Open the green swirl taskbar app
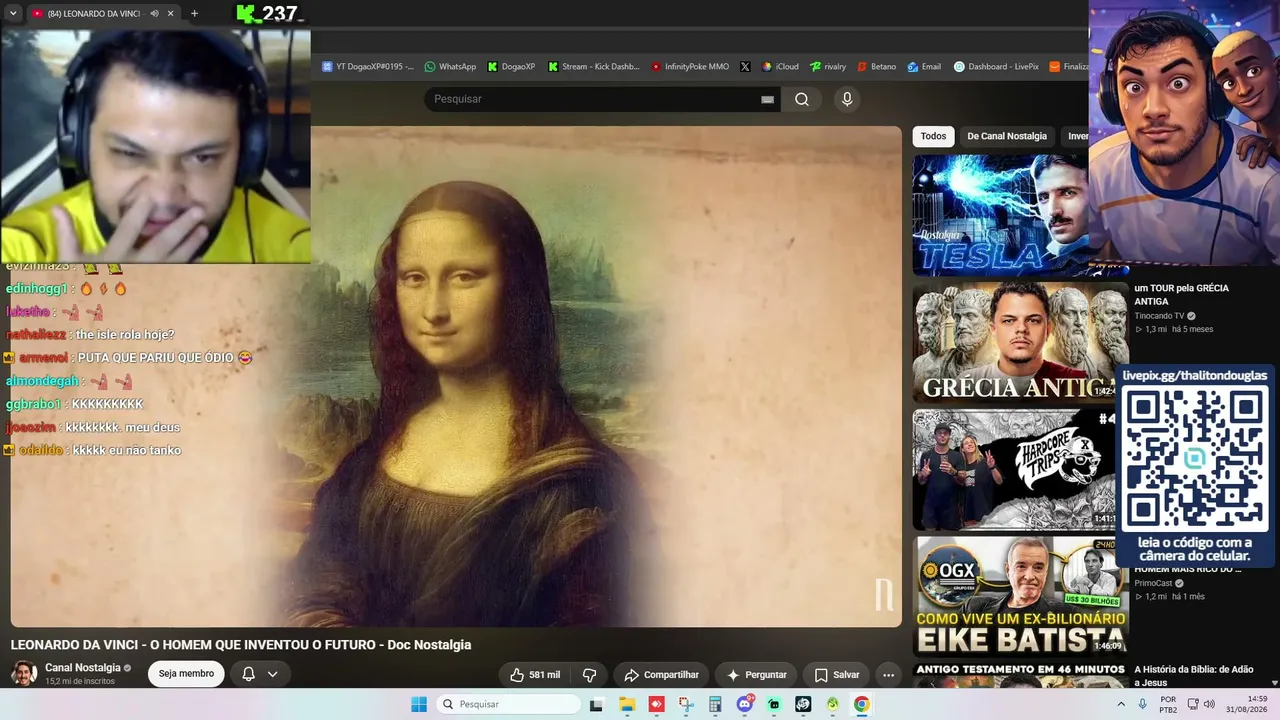 (x=832, y=704)
